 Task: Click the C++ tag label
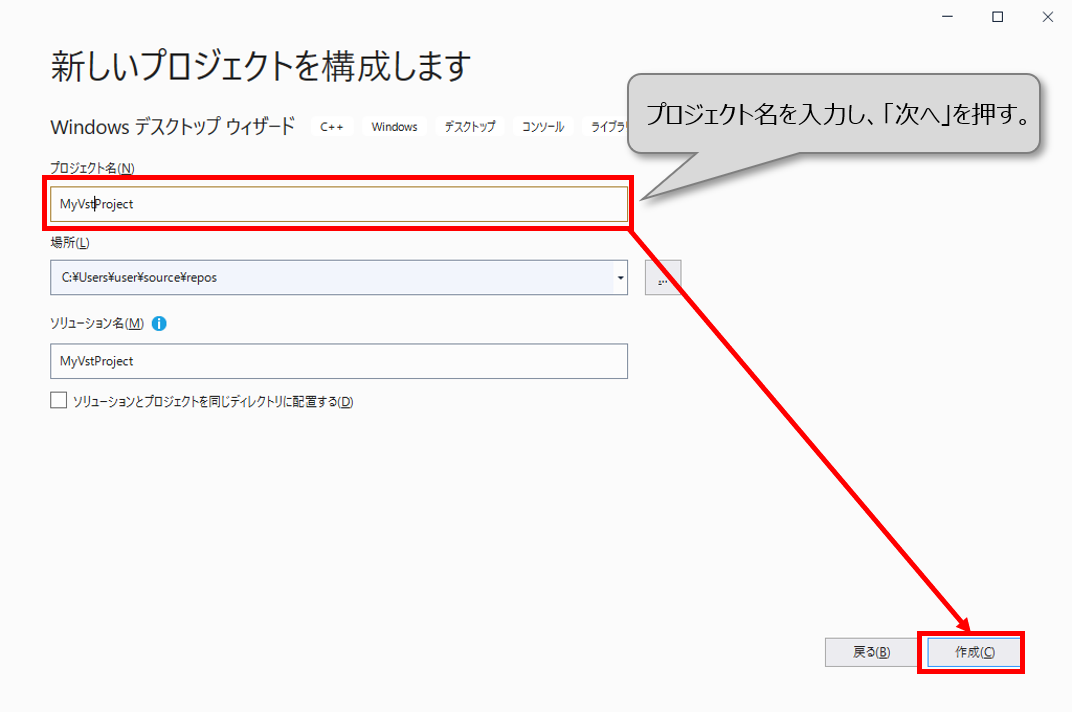pos(332,127)
